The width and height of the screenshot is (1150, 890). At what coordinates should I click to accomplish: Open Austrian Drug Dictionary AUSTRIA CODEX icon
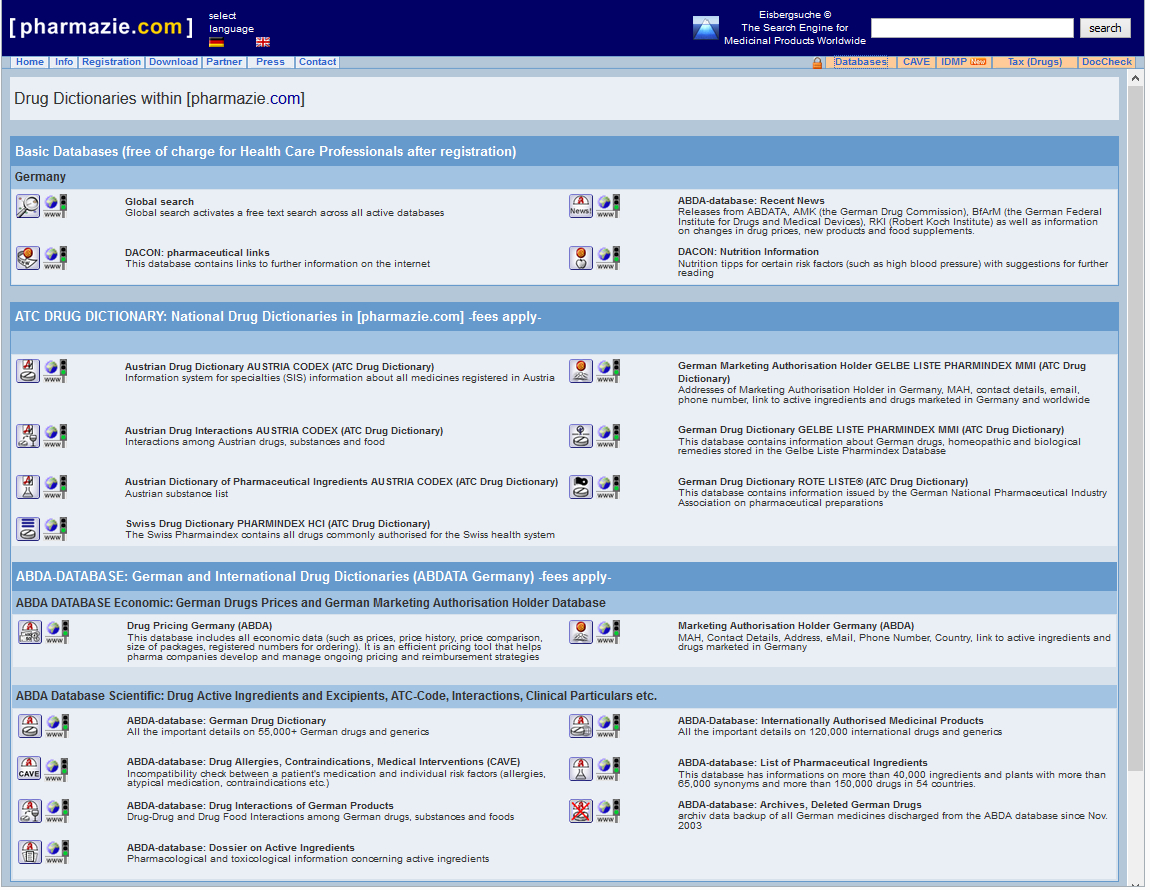click(28, 371)
